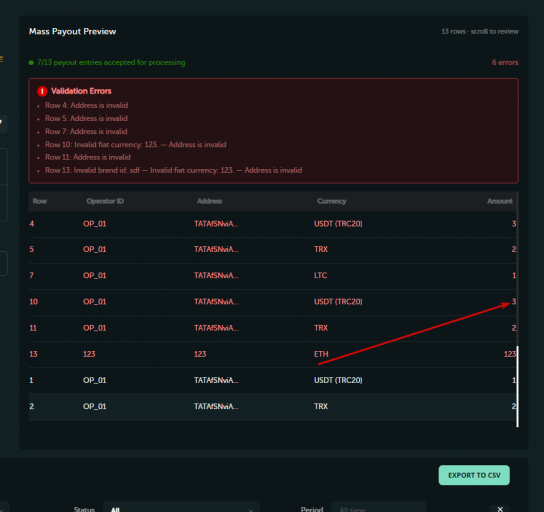Click the Address column header
This screenshot has height=512, width=544.
pos(210,201)
